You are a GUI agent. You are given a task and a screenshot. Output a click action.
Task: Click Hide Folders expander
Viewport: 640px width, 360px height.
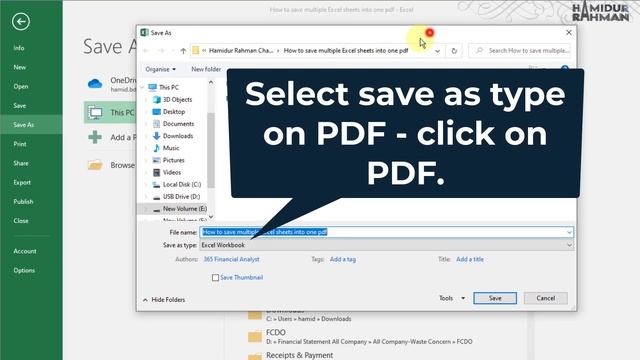click(164, 300)
